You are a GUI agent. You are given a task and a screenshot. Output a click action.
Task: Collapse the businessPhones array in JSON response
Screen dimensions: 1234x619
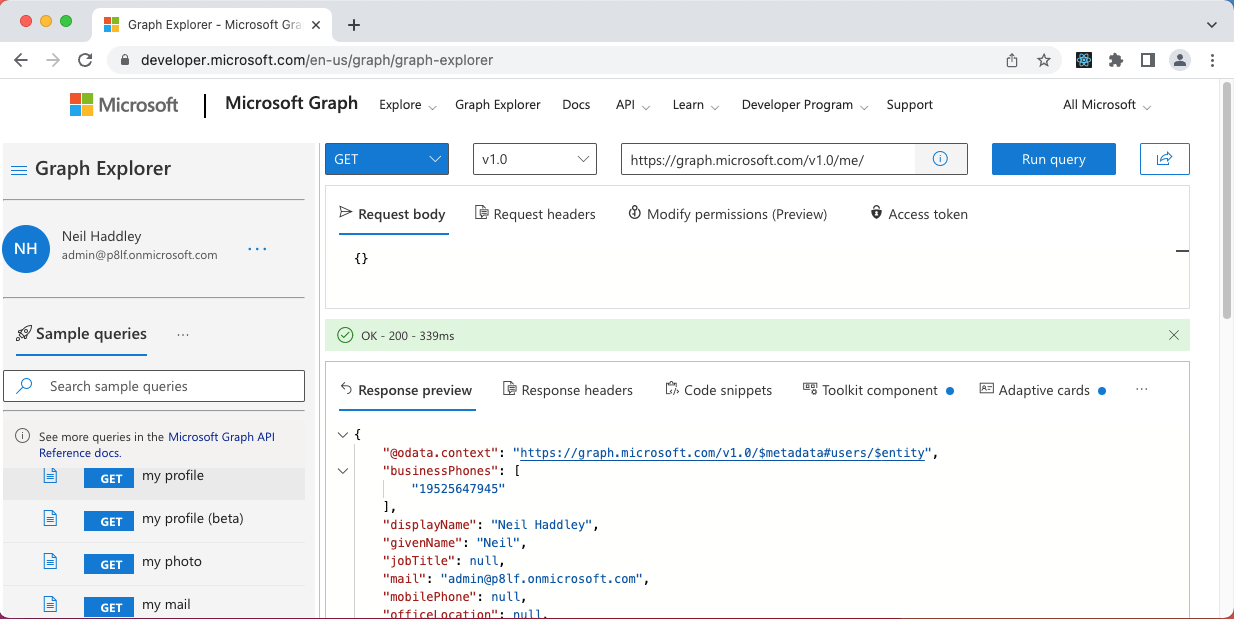[344, 471]
